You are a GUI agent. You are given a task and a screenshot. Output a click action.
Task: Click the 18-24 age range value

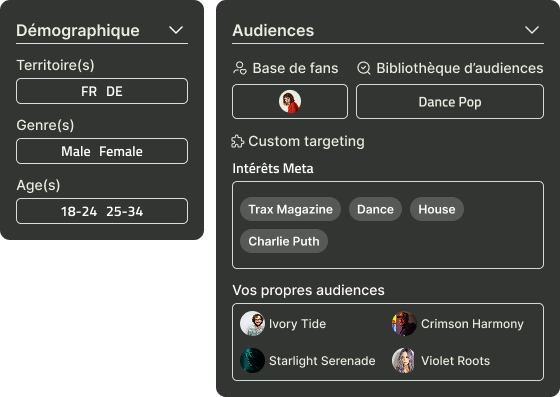click(x=79, y=211)
